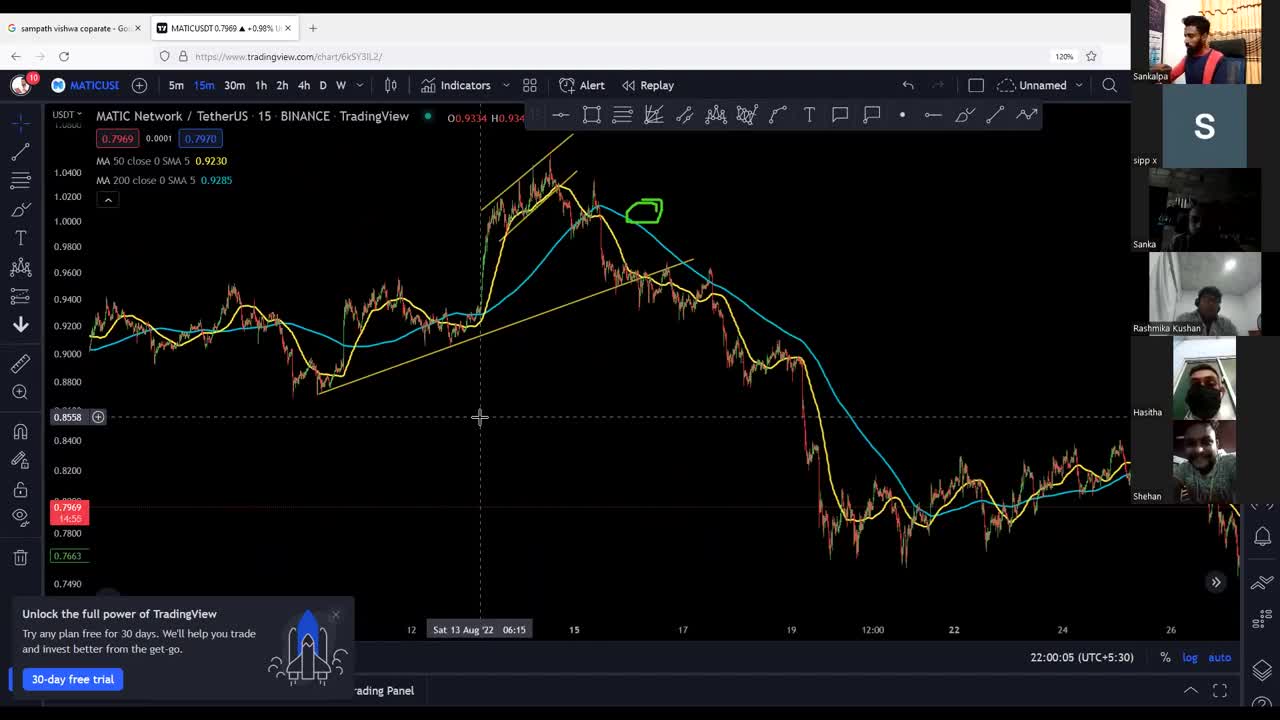The image size is (1280, 720).
Task: Click the trash remove drawings icon
Action: [20, 557]
